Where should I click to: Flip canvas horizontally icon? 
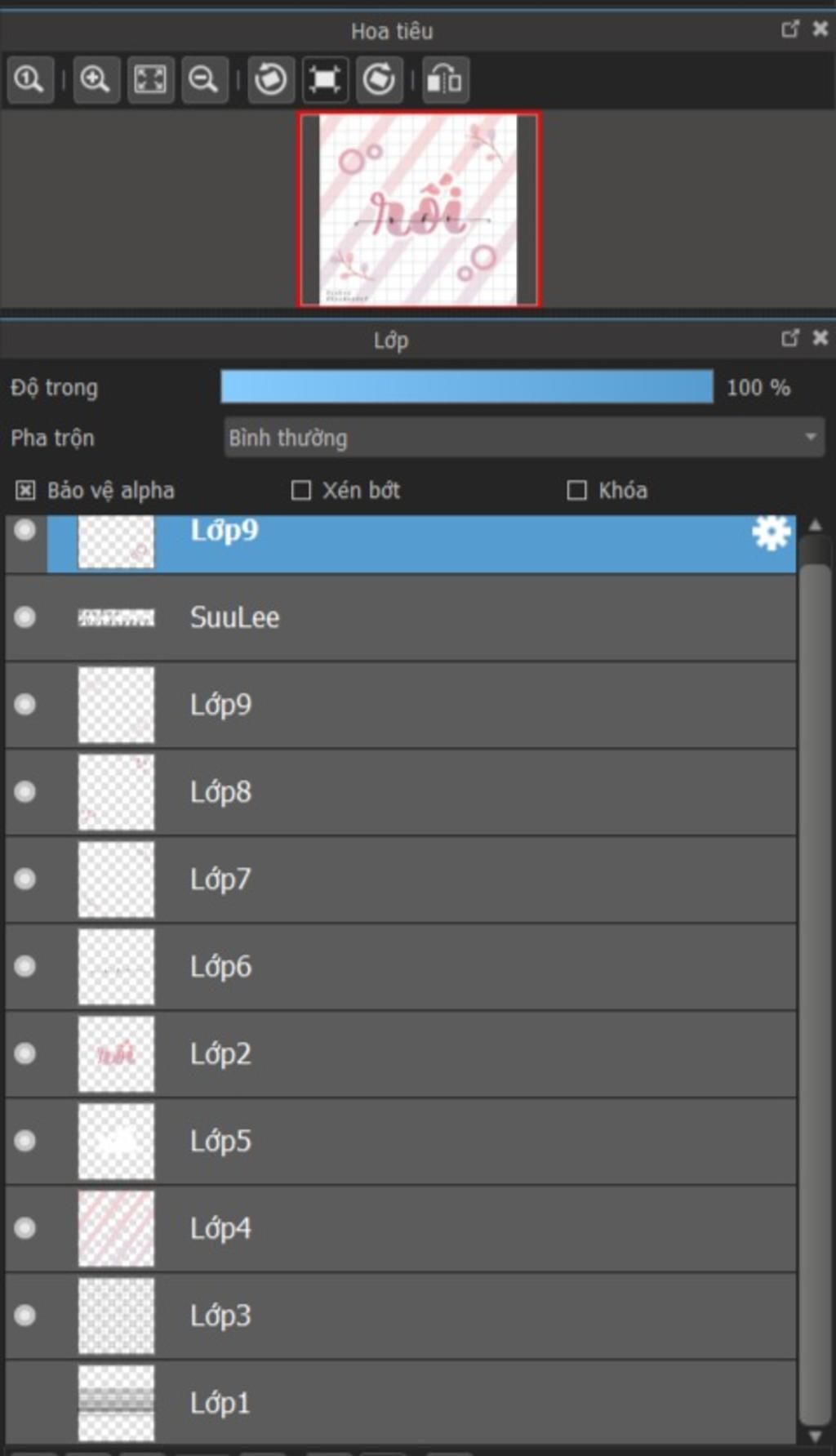click(x=445, y=80)
